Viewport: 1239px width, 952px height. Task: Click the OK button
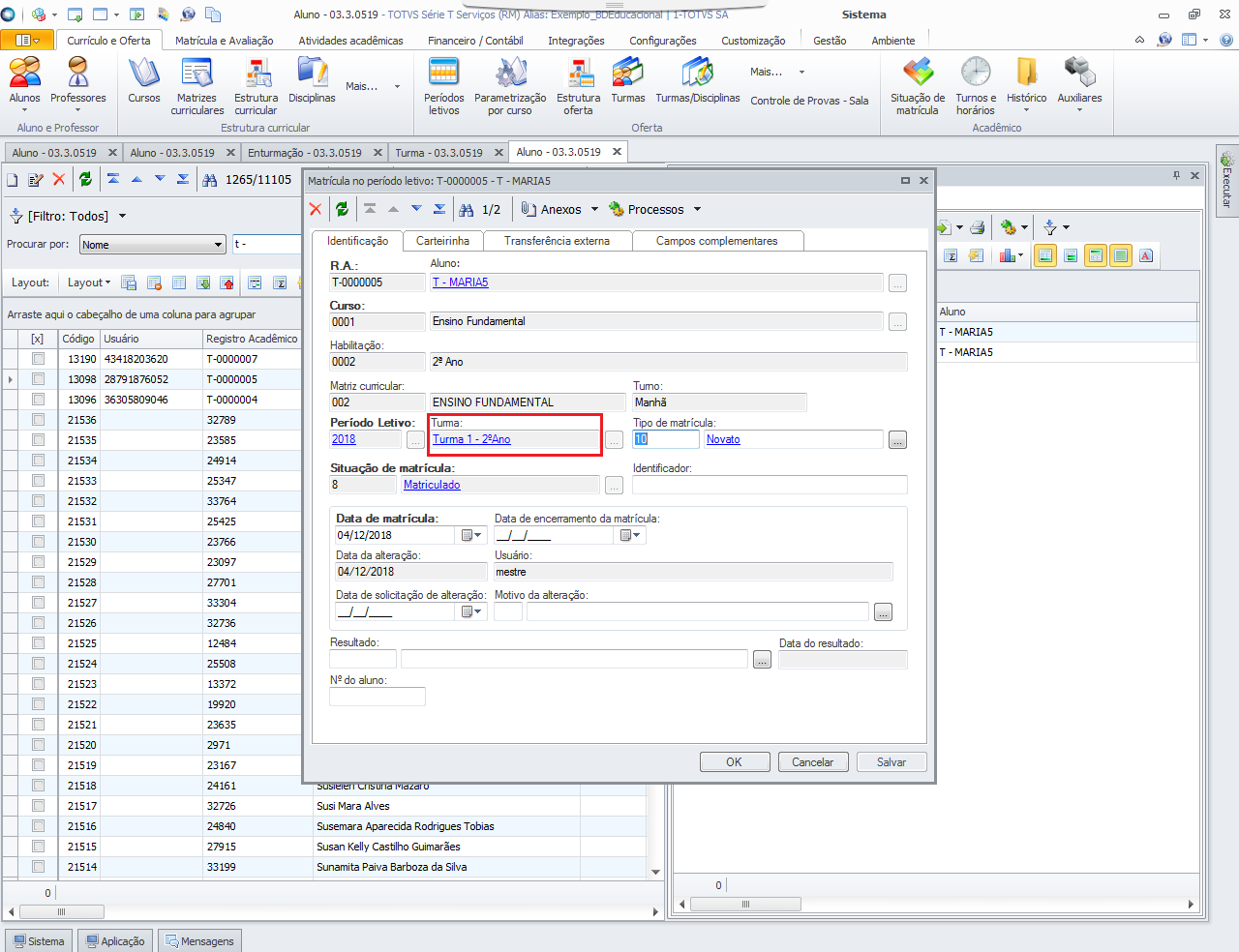click(735, 762)
